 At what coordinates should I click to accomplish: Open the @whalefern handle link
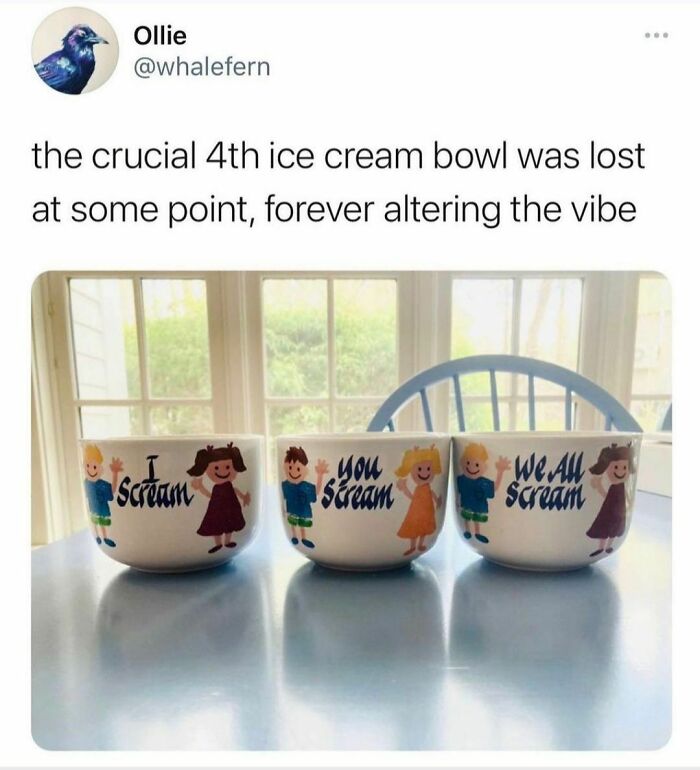(x=201, y=67)
